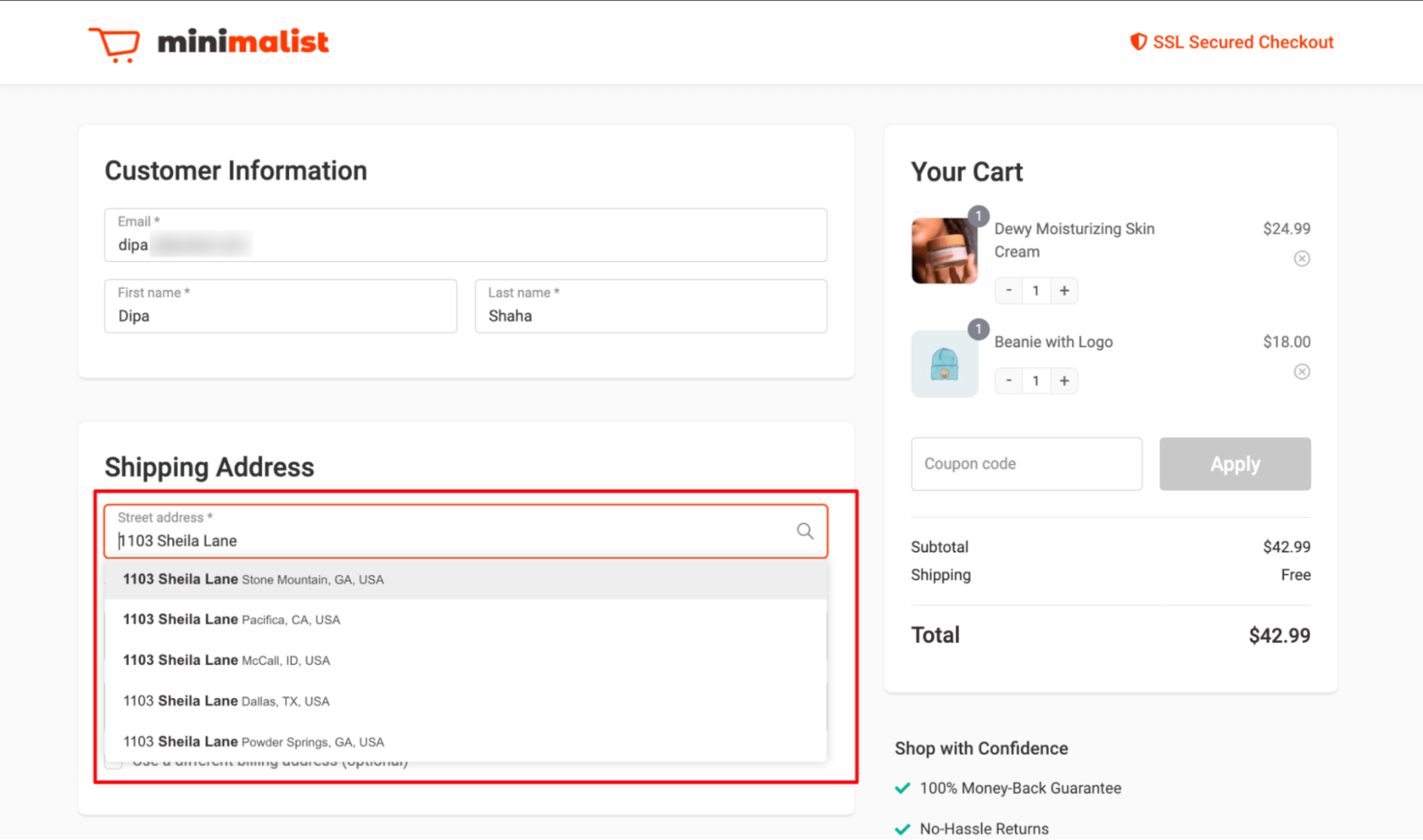1423x840 pixels.
Task: Click the quantity badge on the cream thumbnail
Action: click(979, 216)
